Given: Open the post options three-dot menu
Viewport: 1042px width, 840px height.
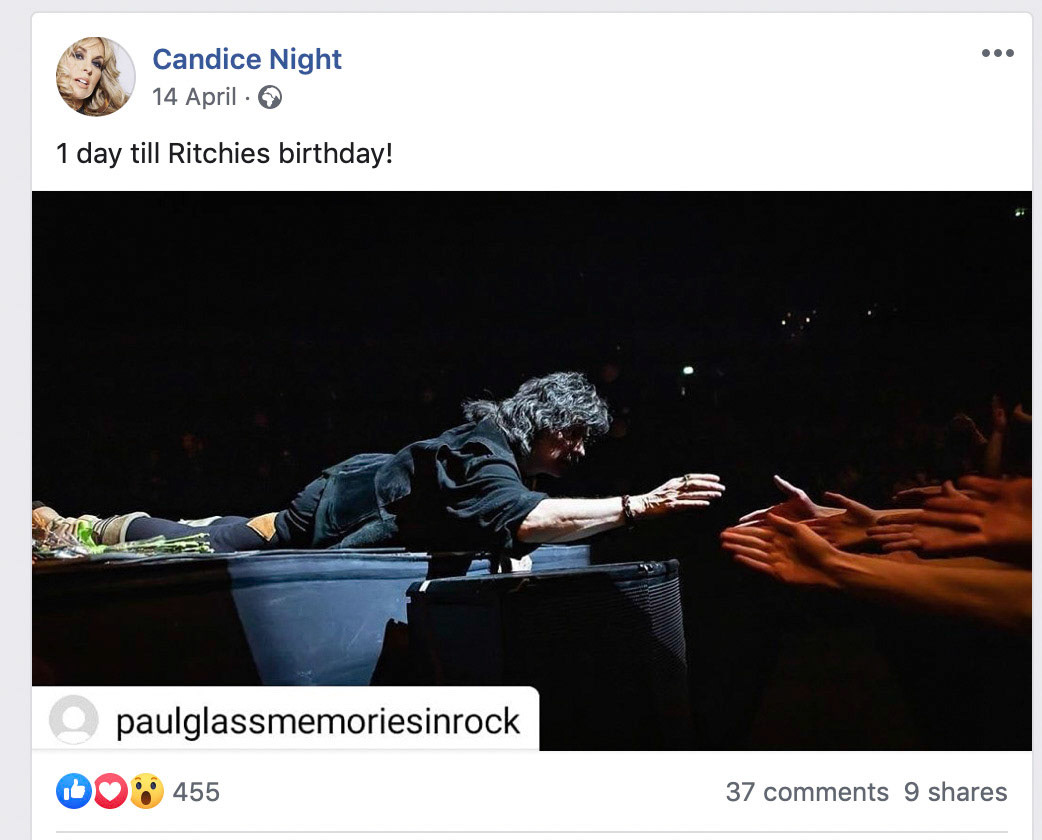Looking at the screenshot, I should click(997, 54).
